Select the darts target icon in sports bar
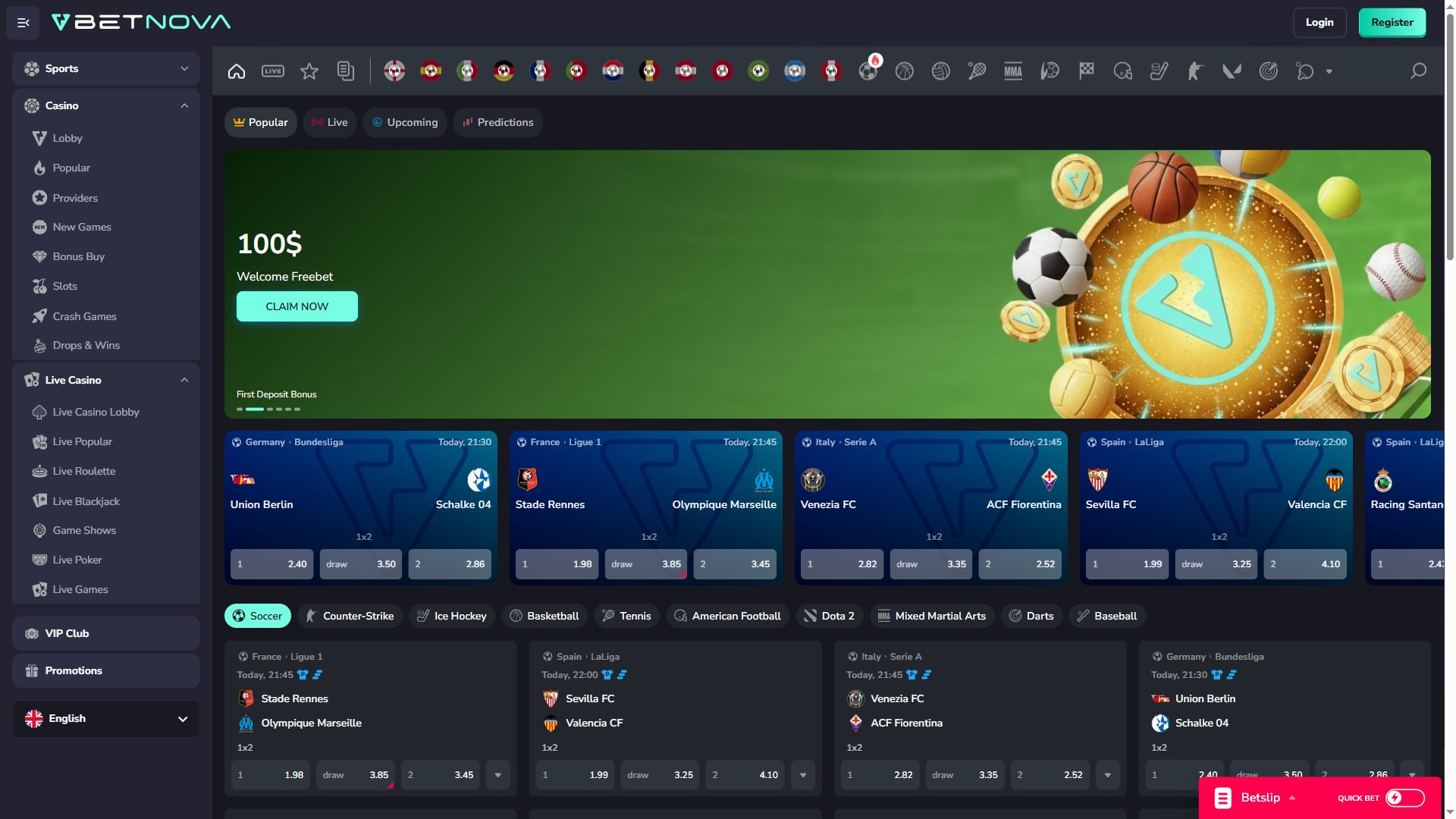The height and width of the screenshot is (819, 1456). (1269, 71)
